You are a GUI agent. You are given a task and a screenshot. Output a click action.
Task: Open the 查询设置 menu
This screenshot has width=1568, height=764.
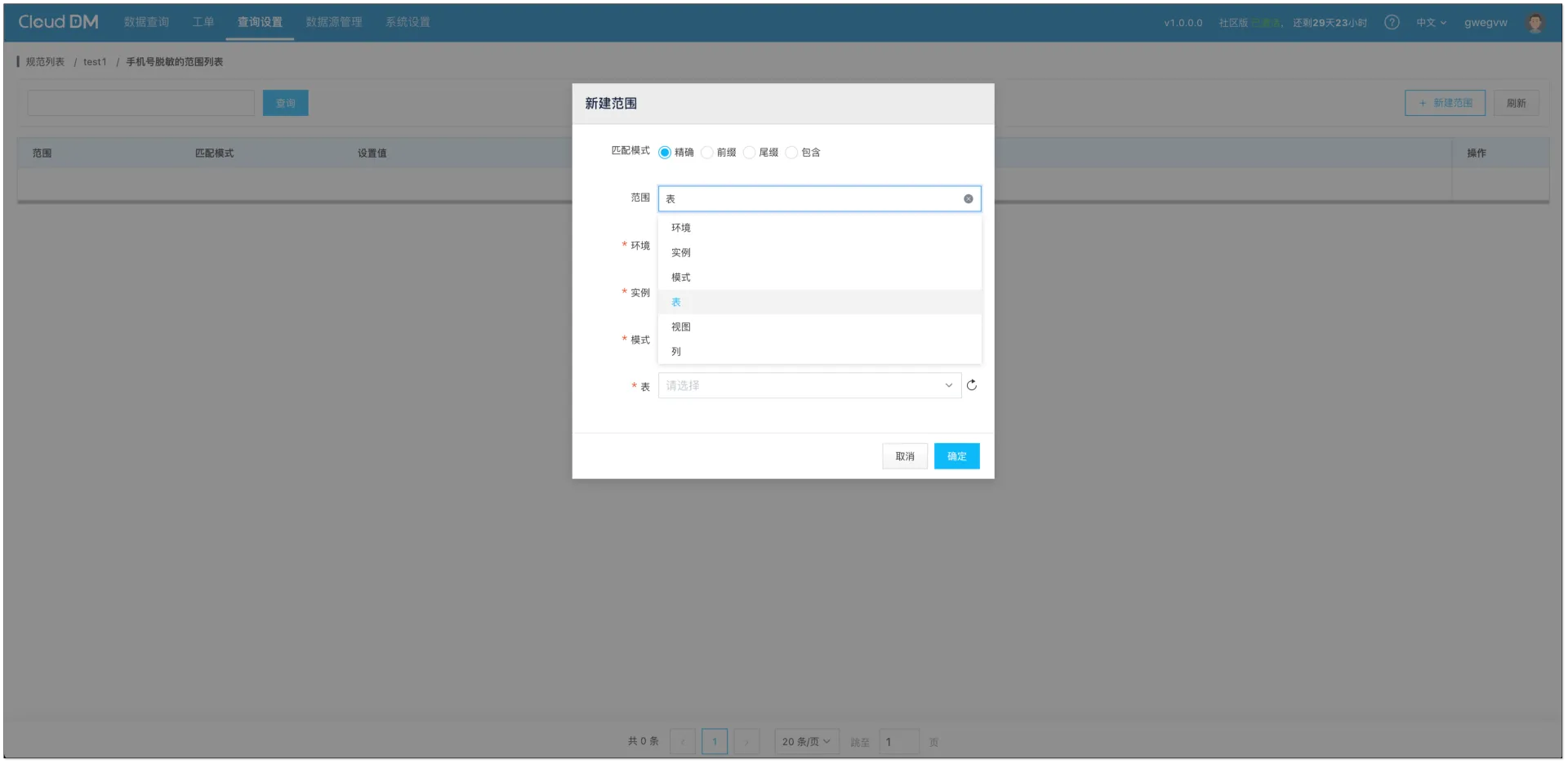[x=260, y=22]
